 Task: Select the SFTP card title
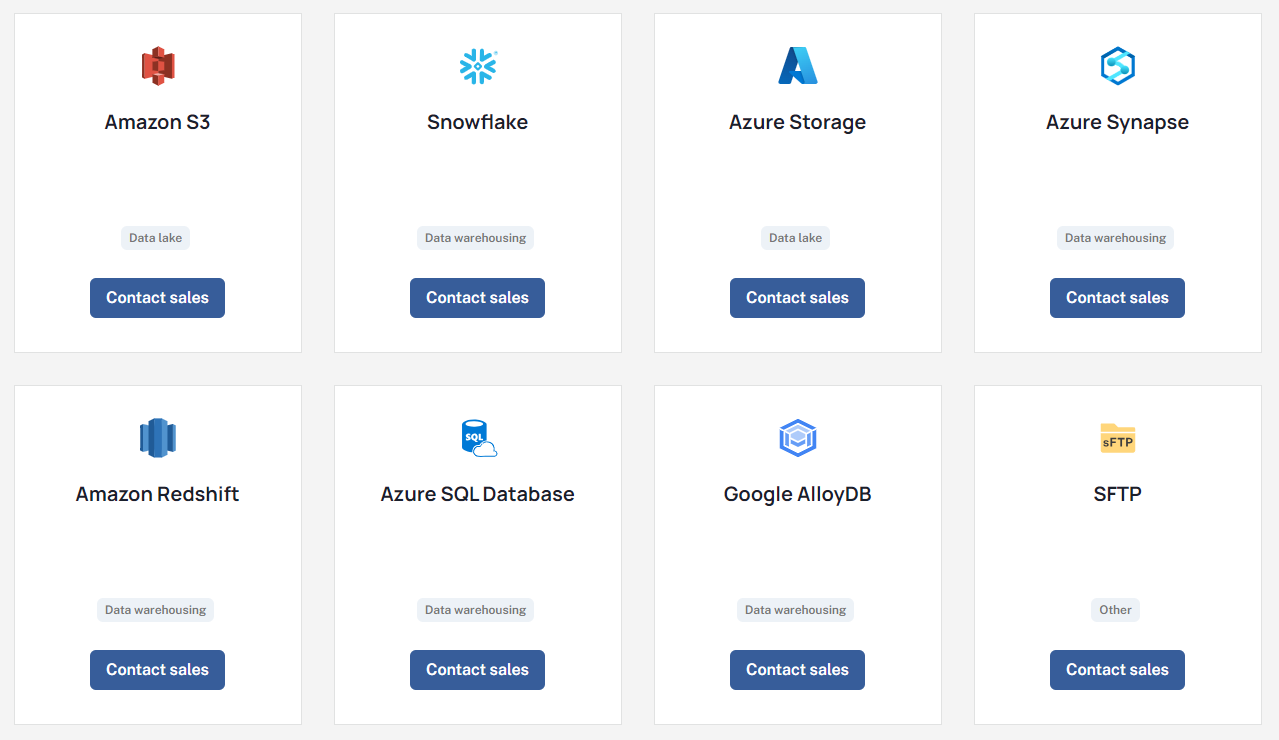(x=1117, y=494)
